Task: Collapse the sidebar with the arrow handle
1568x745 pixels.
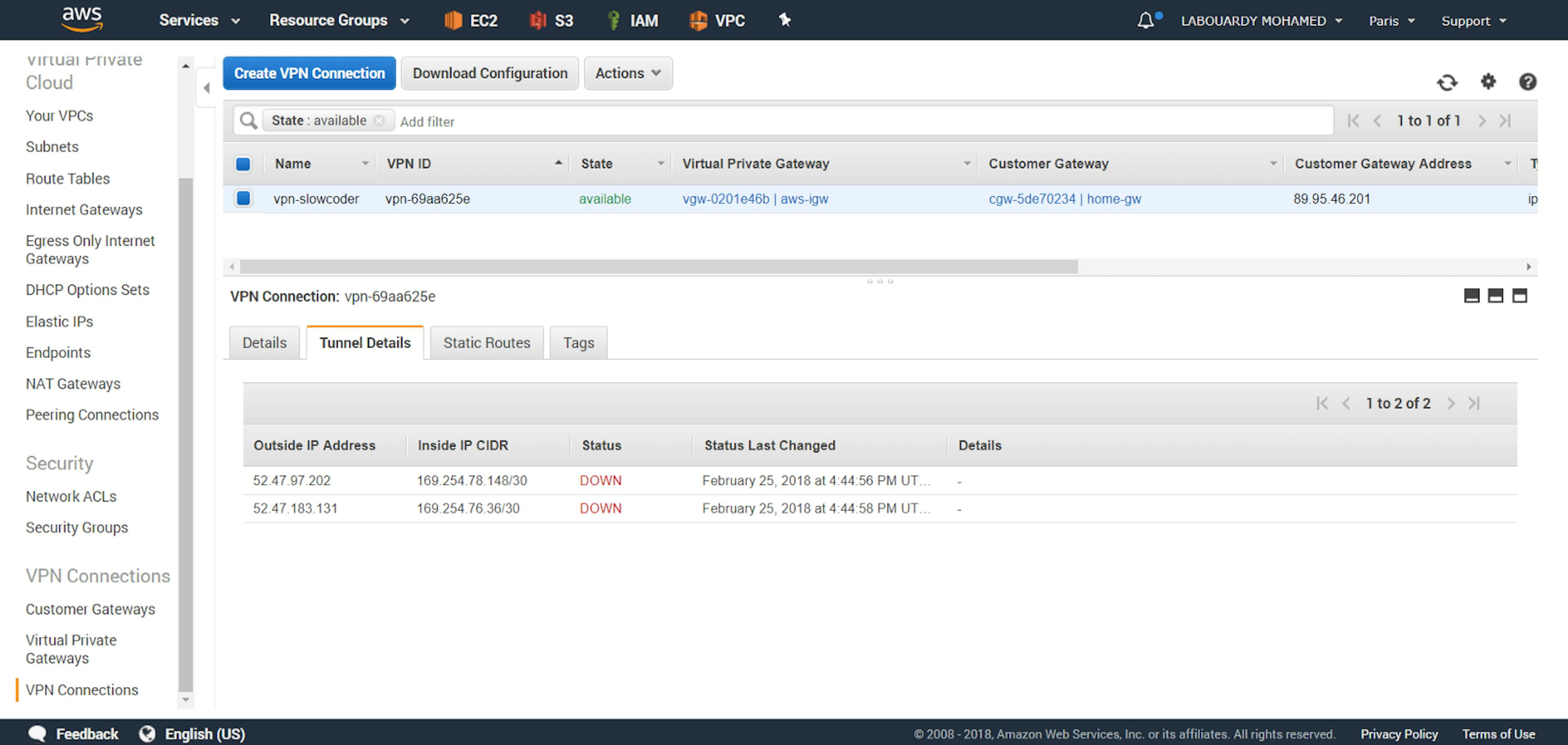Action: pos(206,88)
